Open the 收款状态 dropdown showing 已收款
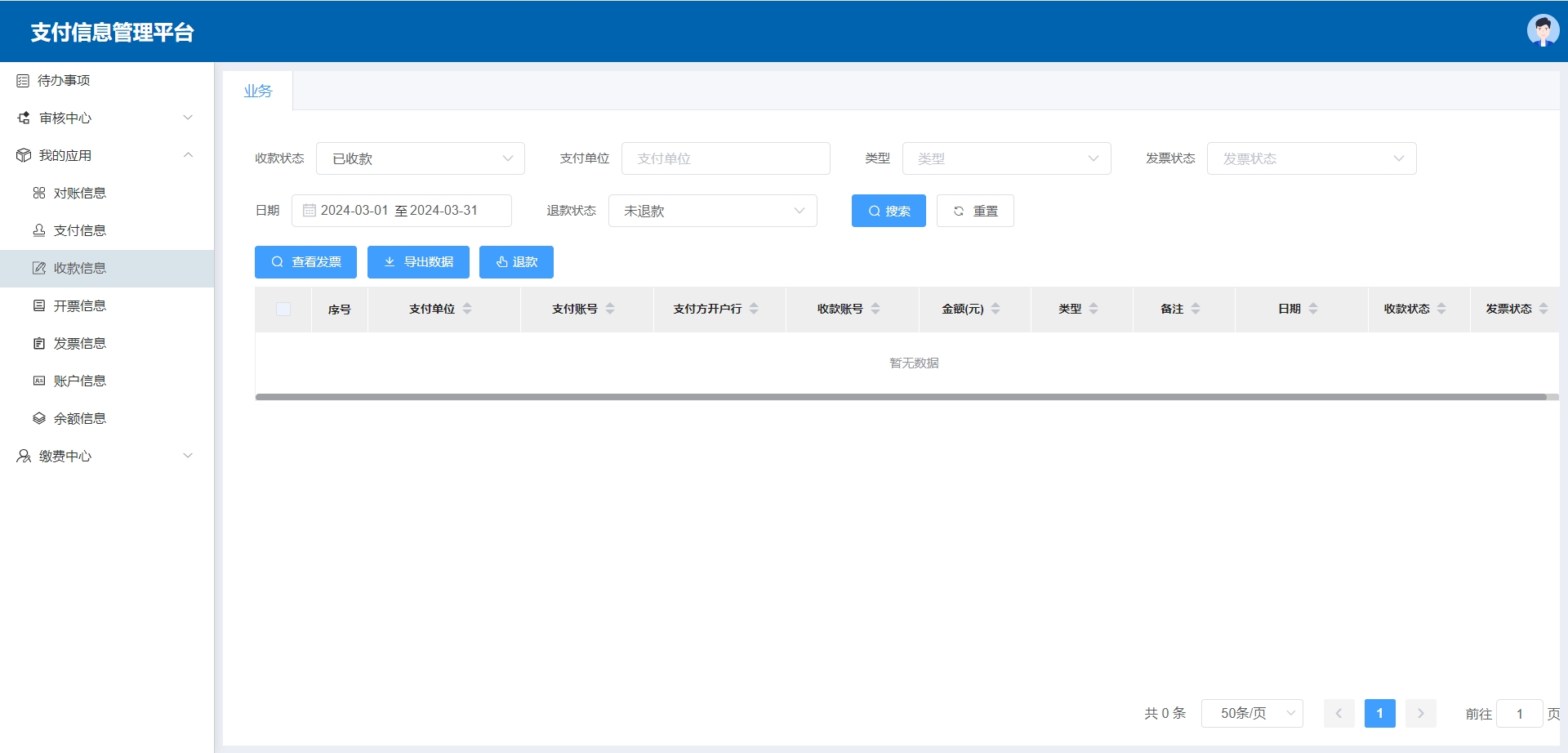The width and height of the screenshot is (1568, 753). click(420, 158)
